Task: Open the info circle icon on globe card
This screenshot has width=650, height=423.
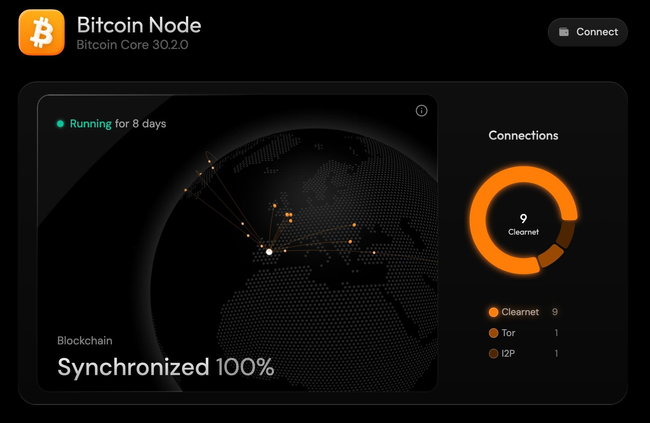Action: click(421, 111)
